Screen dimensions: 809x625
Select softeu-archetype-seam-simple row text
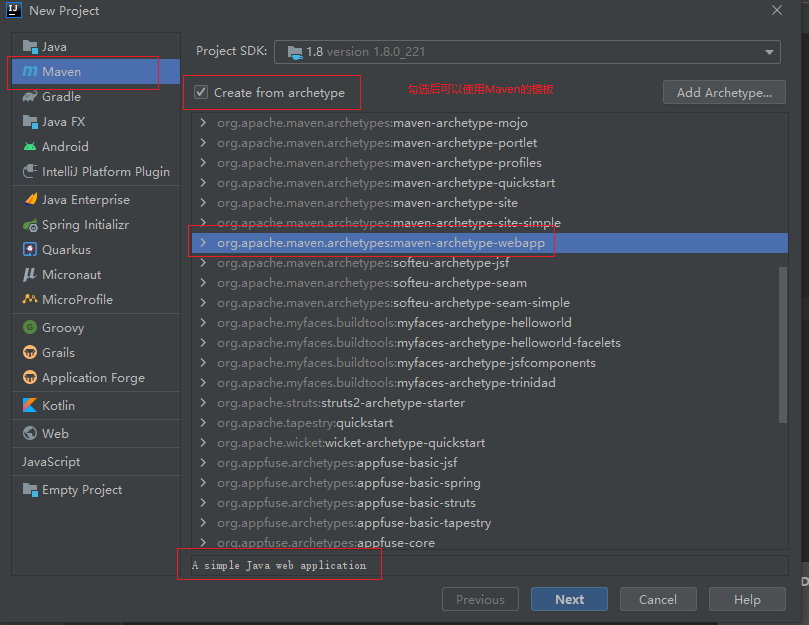tap(394, 302)
